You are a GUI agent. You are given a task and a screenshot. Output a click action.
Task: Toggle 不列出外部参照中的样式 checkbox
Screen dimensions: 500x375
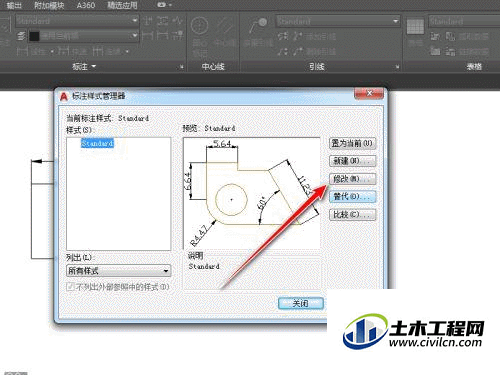pos(70,287)
